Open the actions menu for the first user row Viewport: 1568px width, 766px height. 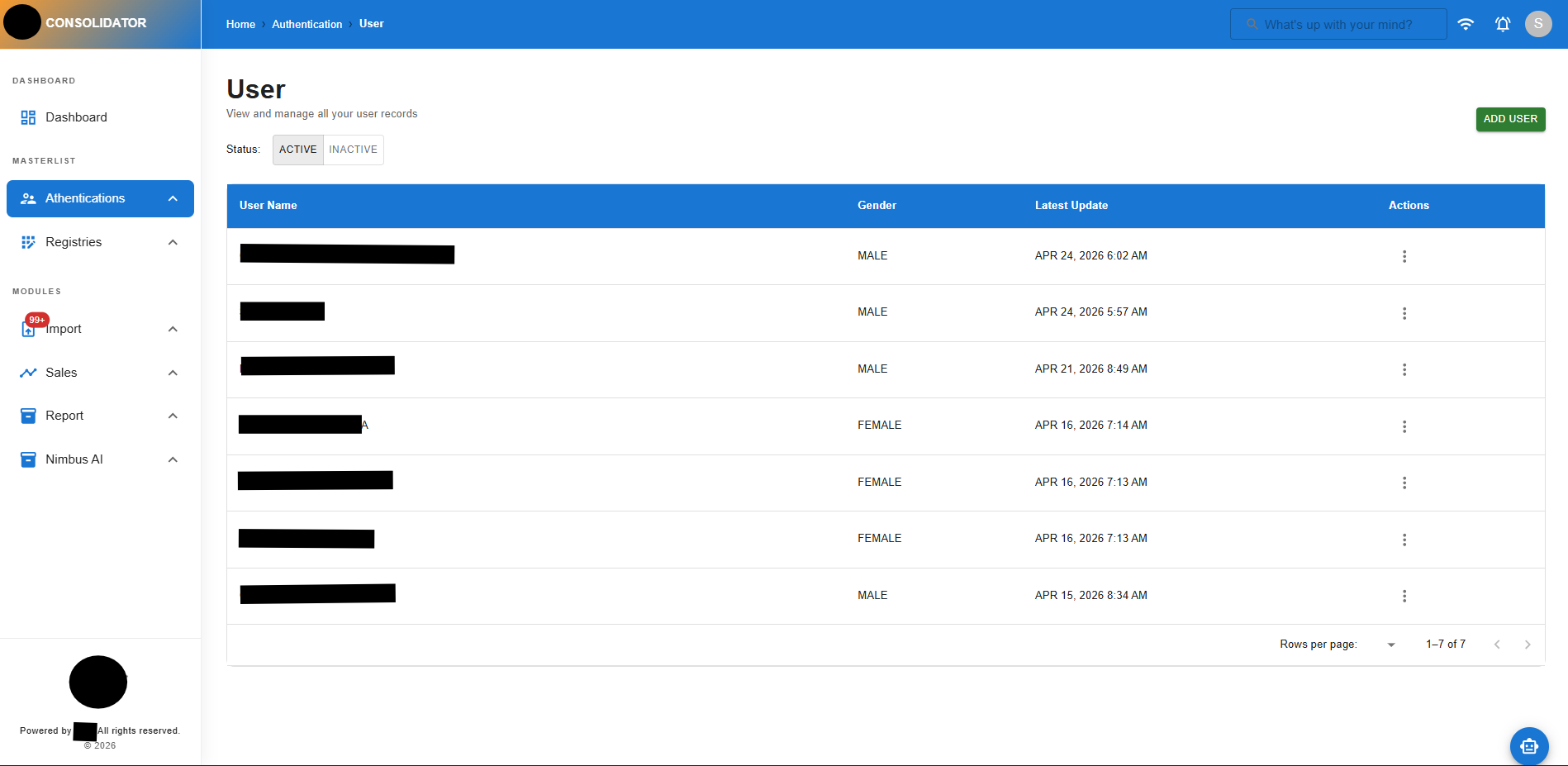click(1404, 256)
